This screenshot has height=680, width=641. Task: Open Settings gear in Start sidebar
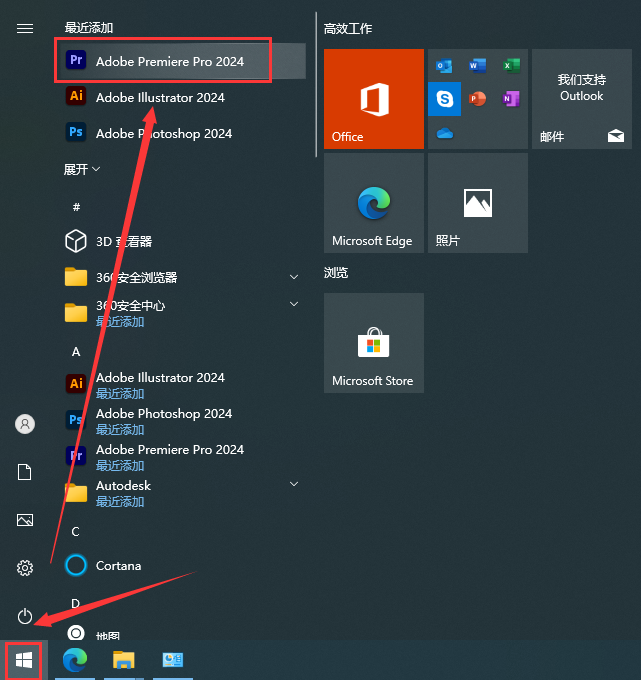tap(25, 568)
